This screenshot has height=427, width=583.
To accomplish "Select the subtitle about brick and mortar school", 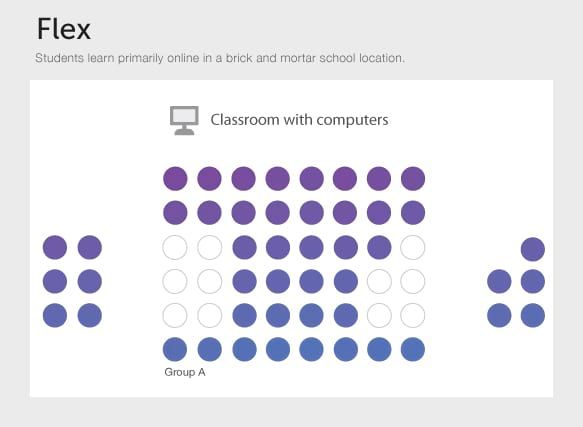I will click(220, 58).
